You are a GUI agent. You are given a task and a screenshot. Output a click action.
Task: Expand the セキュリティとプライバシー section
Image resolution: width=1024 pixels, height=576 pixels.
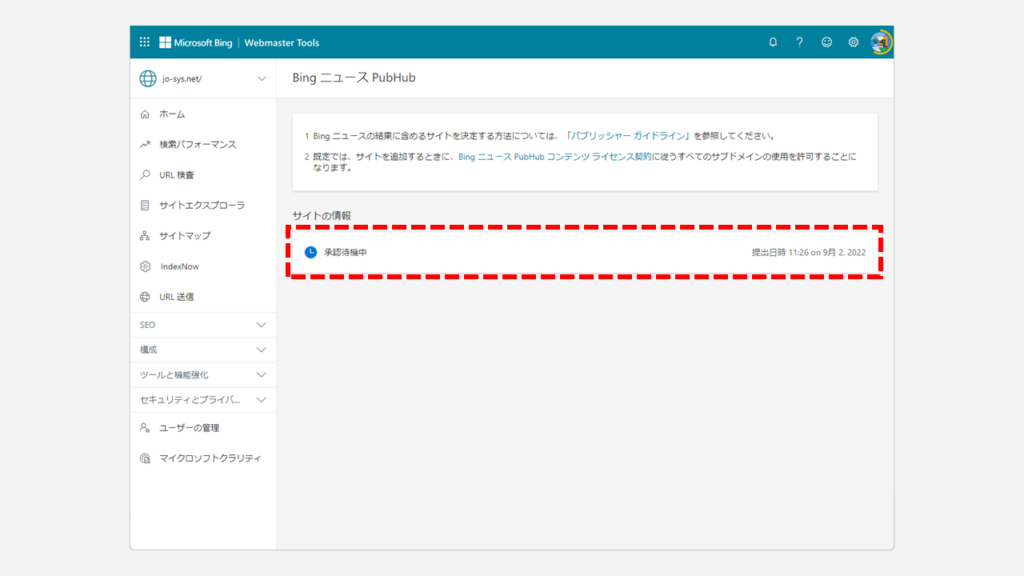pyautogui.click(x=203, y=400)
